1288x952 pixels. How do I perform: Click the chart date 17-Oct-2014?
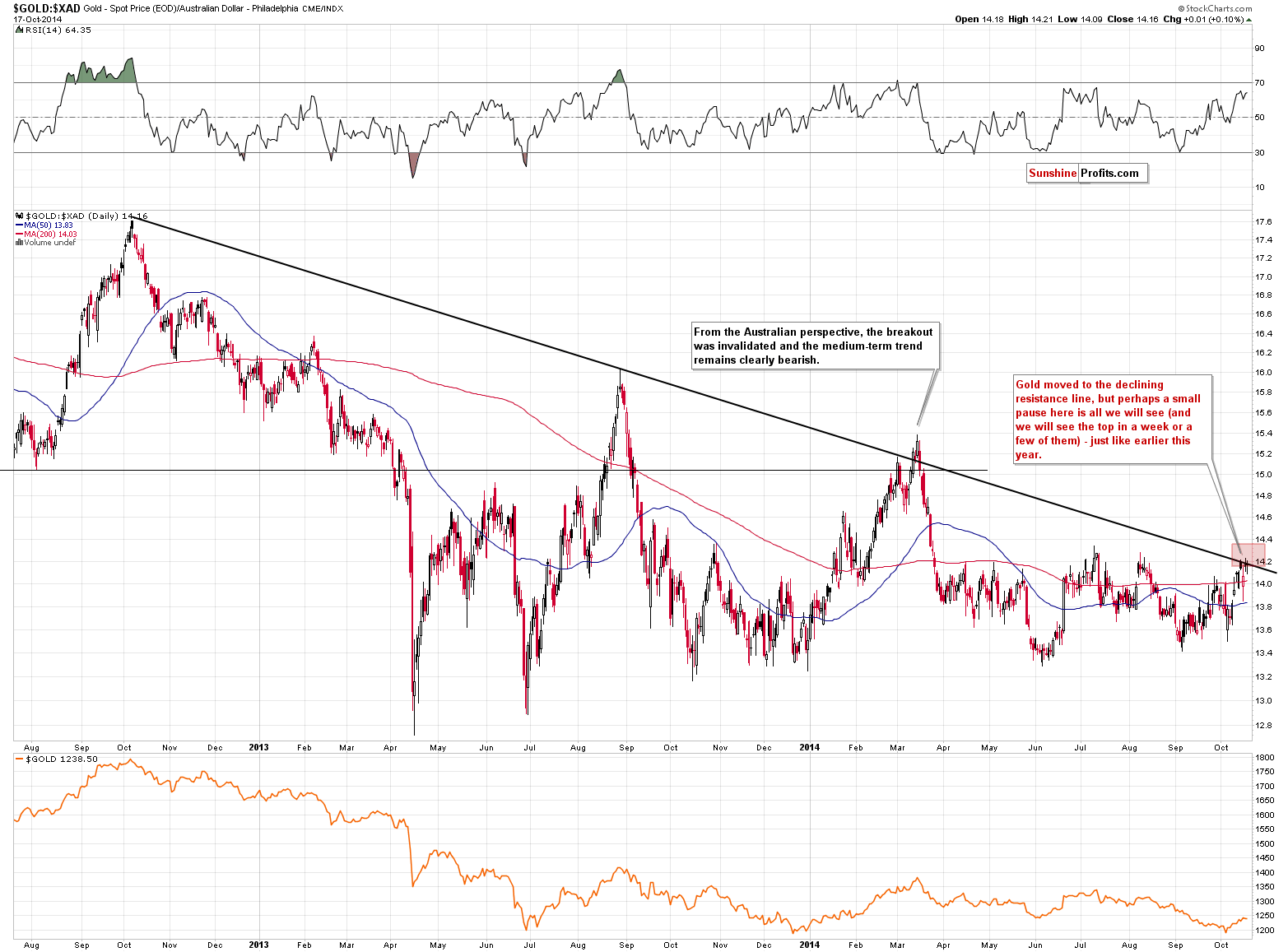pyautogui.click(x=38, y=19)
